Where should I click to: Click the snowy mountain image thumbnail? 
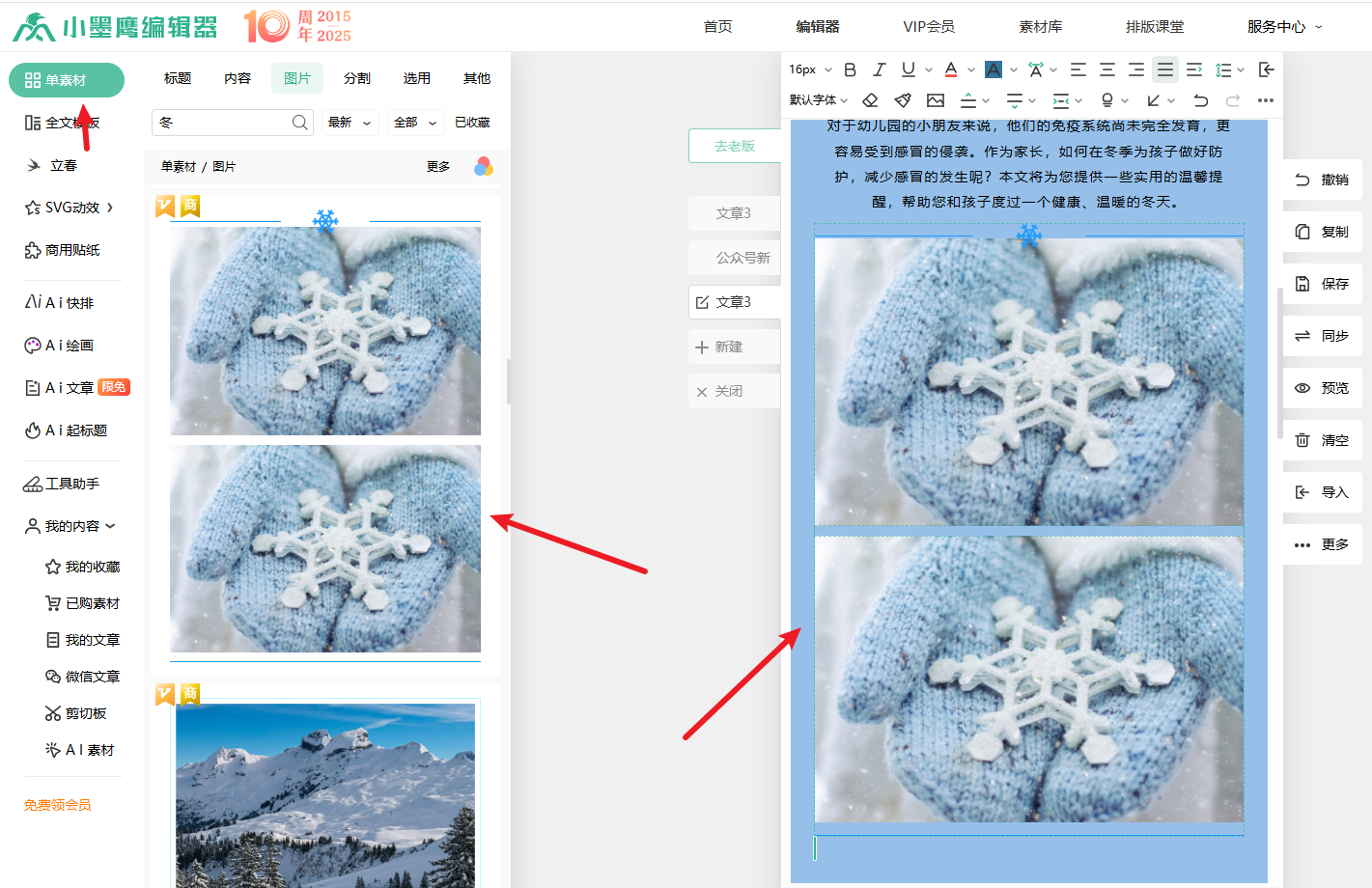[x=325, y=794]
